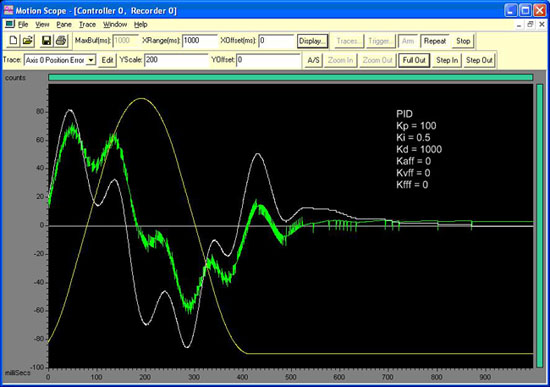Open the View menu
The image size is (550, 387).
pos(42,25)
